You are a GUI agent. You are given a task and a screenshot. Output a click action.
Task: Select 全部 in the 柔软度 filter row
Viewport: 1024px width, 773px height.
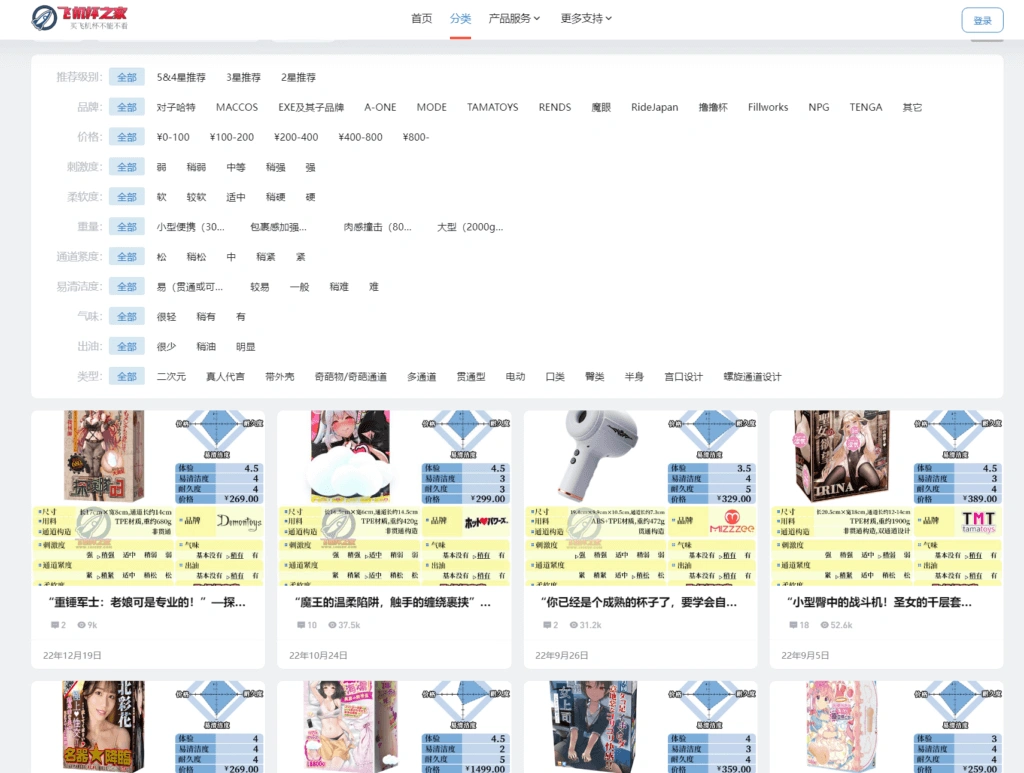click(127, 197)
